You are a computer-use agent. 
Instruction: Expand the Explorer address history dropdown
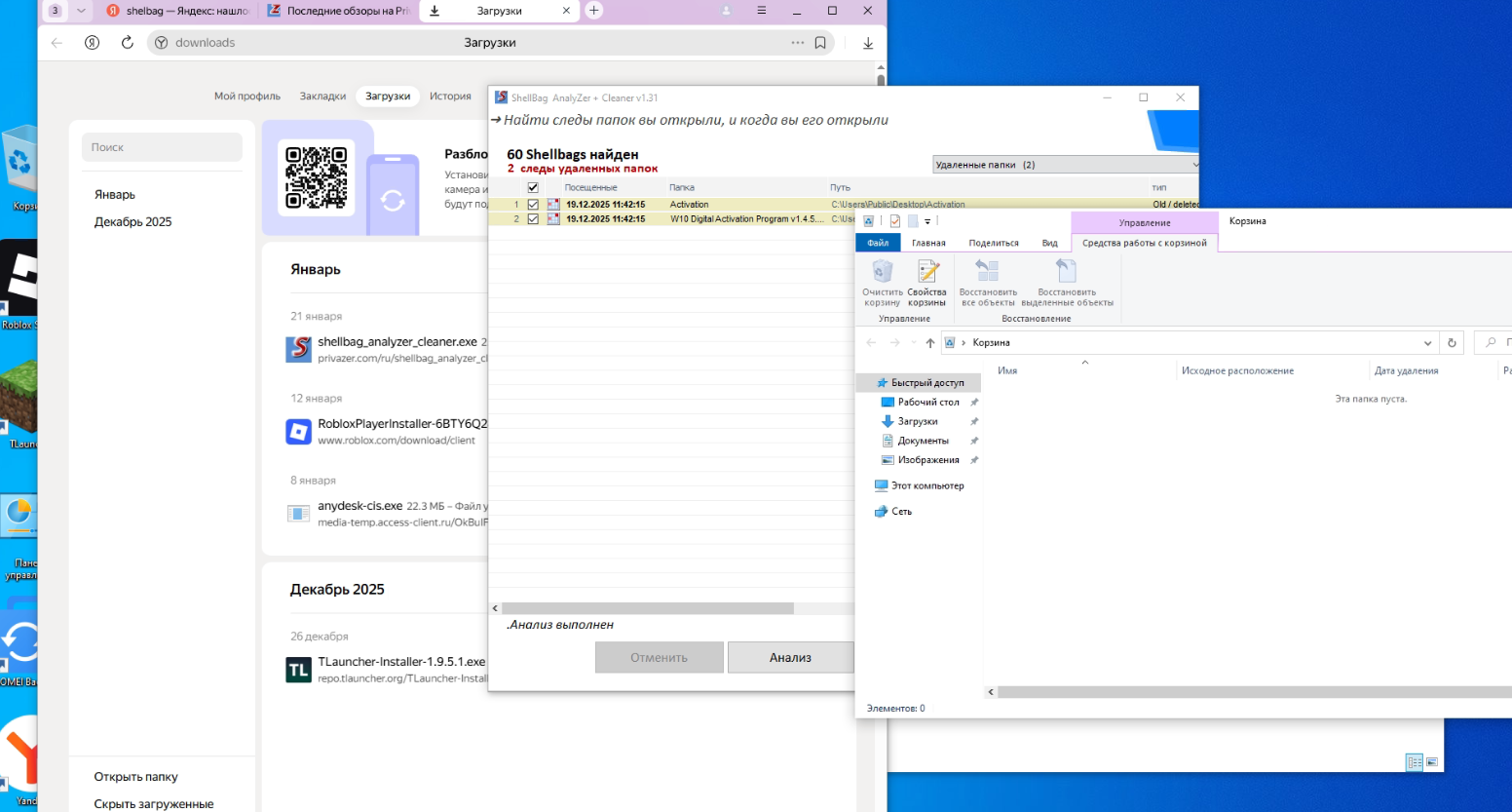[1427, 343]
